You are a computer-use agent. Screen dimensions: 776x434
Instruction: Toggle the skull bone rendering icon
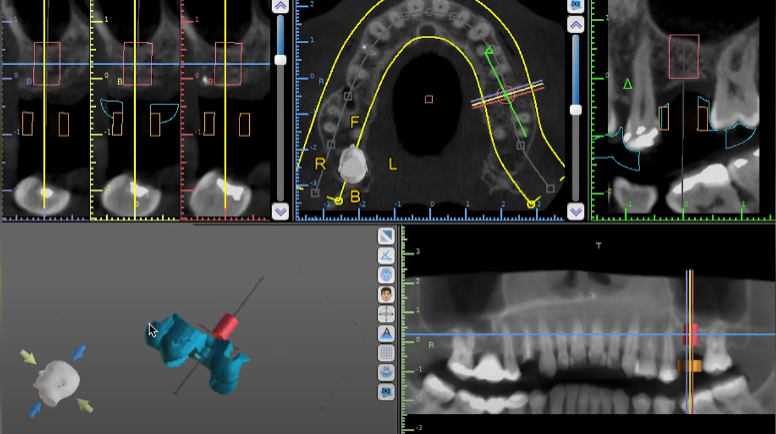(x=386, y=275)
